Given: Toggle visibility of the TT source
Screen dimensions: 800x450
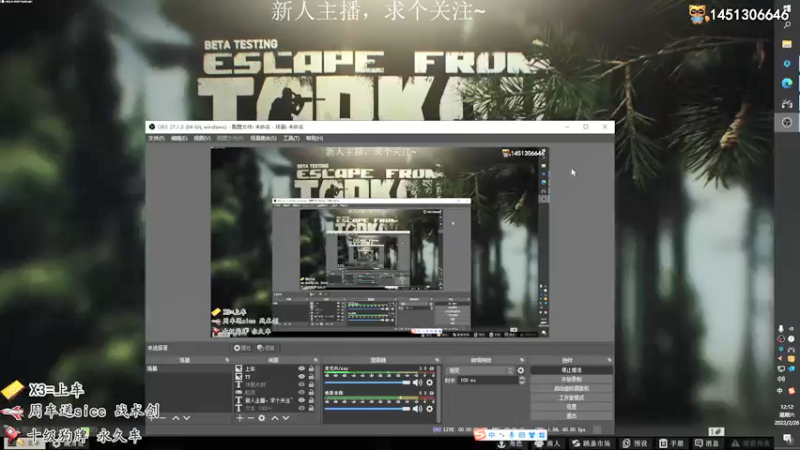Looking at the screenshot, I should click(x=301, y=377).
